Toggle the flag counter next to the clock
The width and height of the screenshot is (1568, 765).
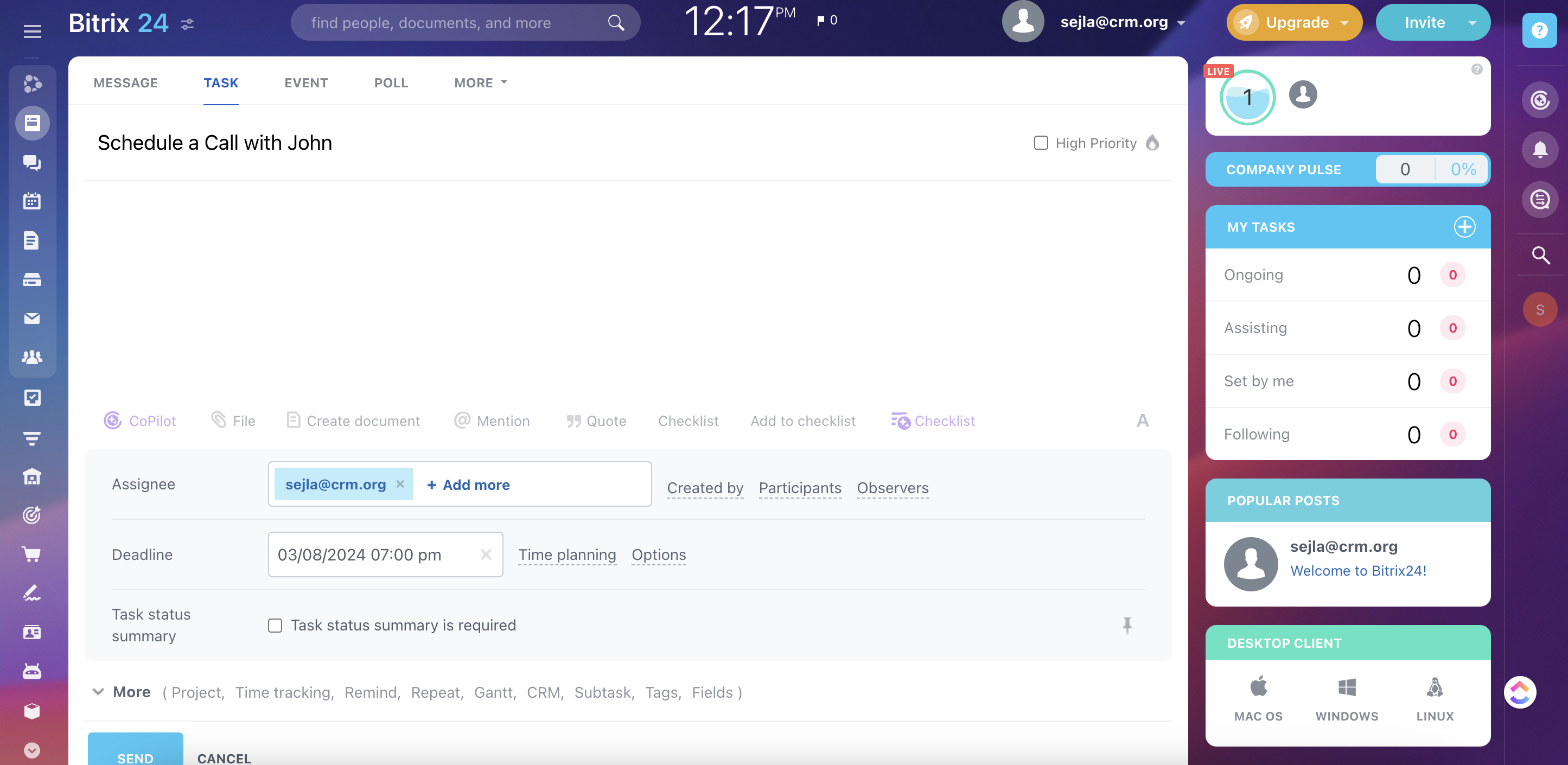(x=826, y=20)
